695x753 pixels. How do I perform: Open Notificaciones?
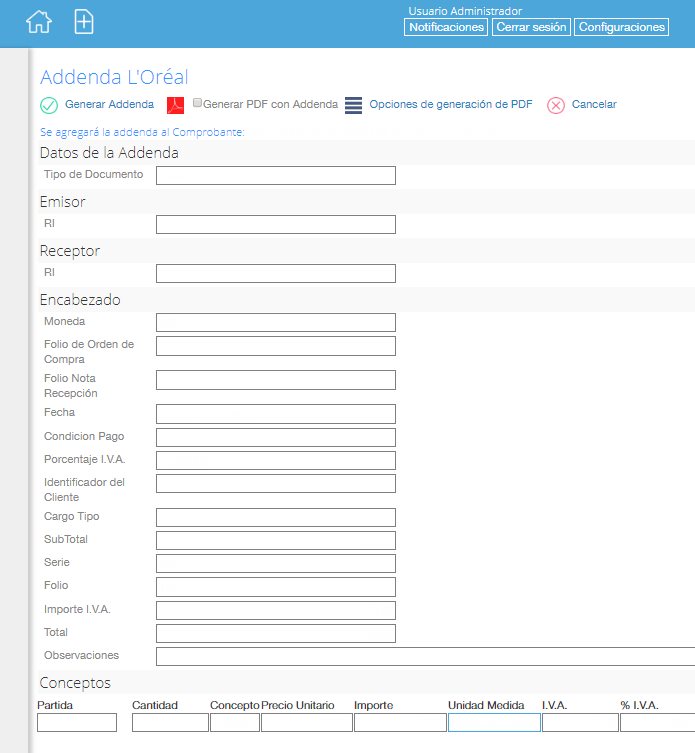tap(446, 27)
